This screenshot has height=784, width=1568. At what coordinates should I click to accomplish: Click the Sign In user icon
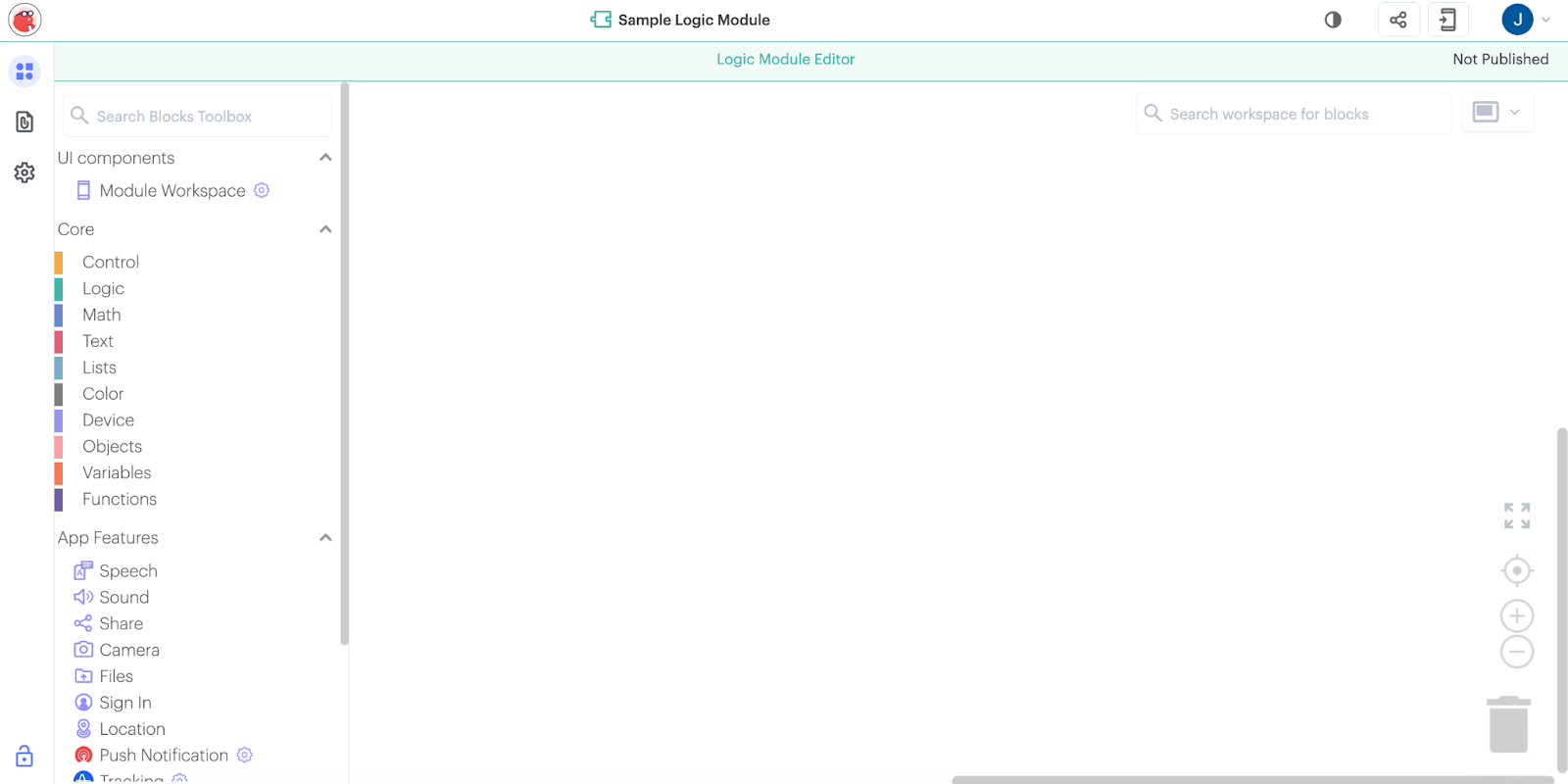click(83, 703)
